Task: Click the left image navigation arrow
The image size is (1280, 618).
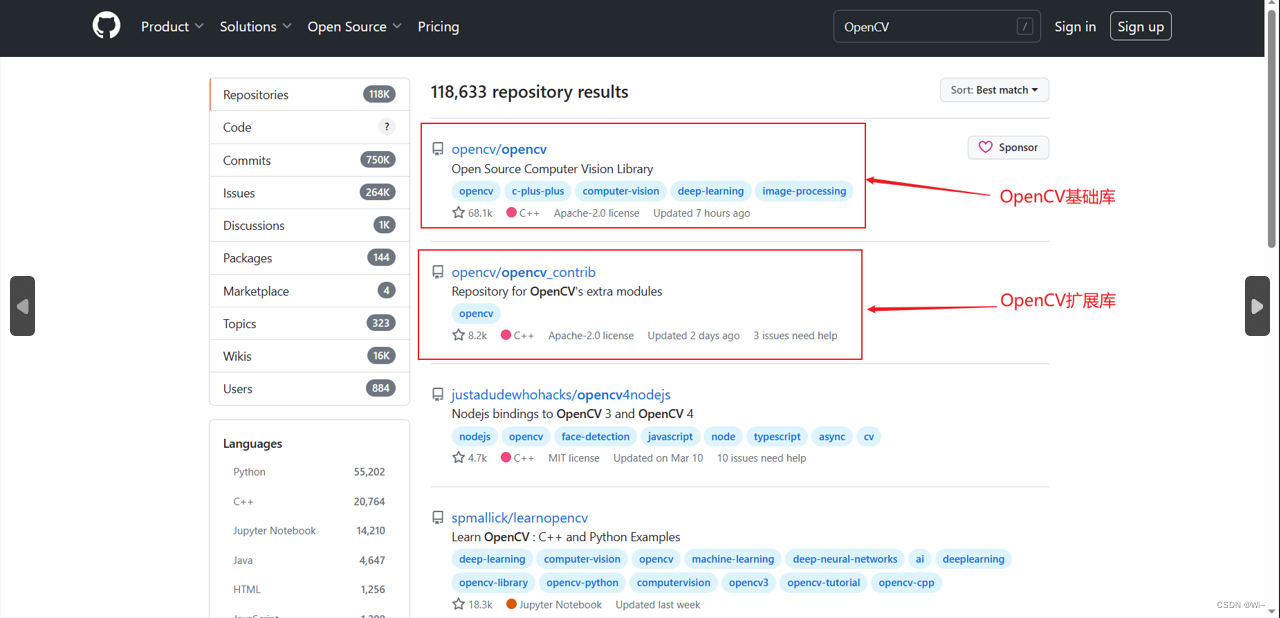Action: [22, 306]
